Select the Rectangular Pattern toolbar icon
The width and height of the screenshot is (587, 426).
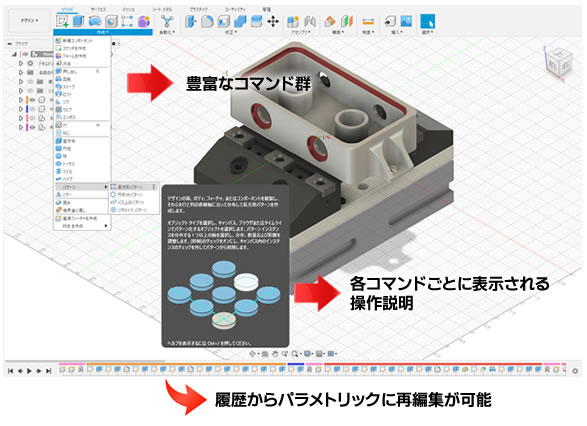[127, 21]
